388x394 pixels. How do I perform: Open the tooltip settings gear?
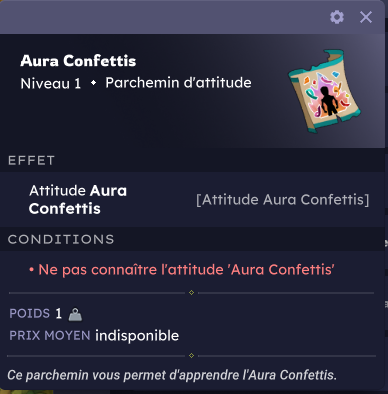pos(337,17)
